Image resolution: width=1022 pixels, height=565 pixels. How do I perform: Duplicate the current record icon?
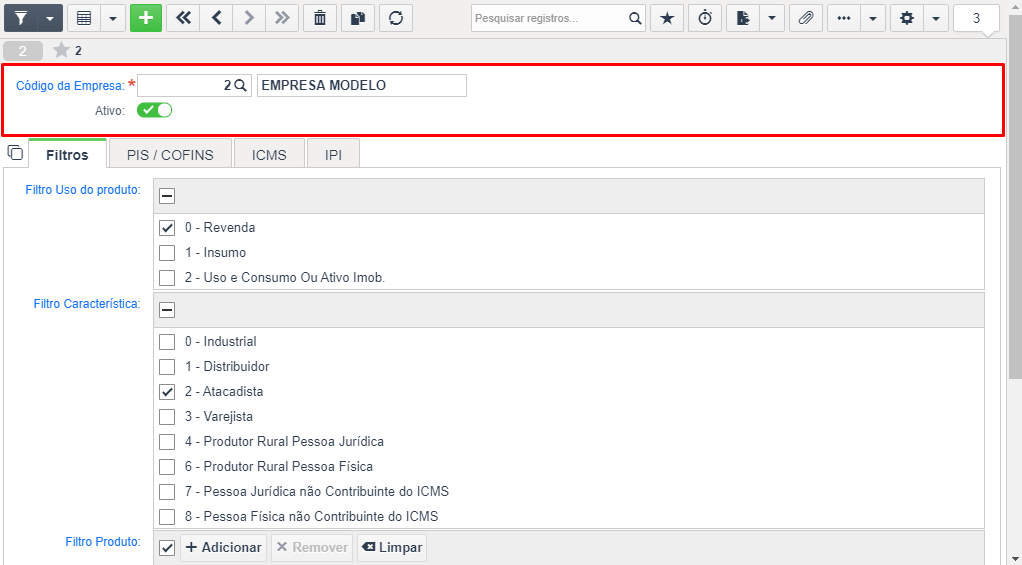pos(358,18)
